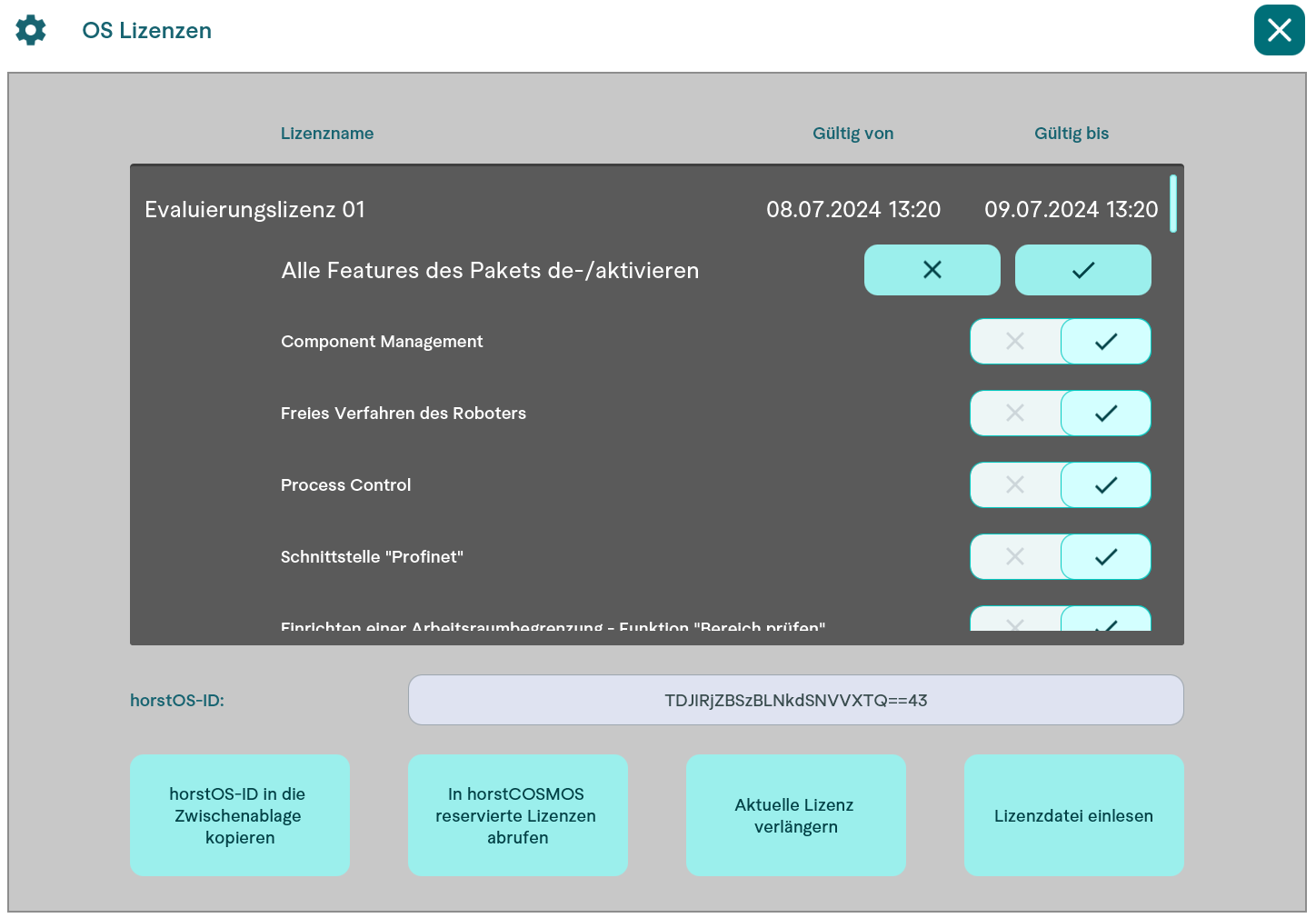Enable Schnittstelle Profinet checkmark
The image size is (1316, 918).
tap(1105, 557)
